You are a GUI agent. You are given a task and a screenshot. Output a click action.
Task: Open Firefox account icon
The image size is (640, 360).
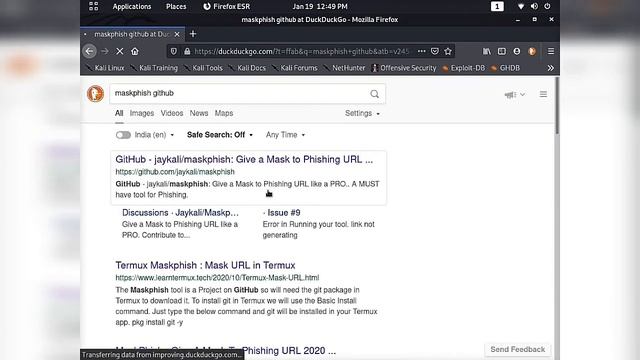tap(517, 51)
